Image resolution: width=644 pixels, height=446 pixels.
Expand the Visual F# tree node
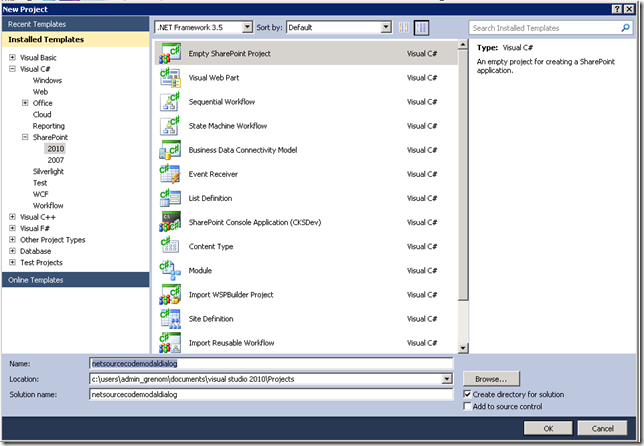coord(12,228)
